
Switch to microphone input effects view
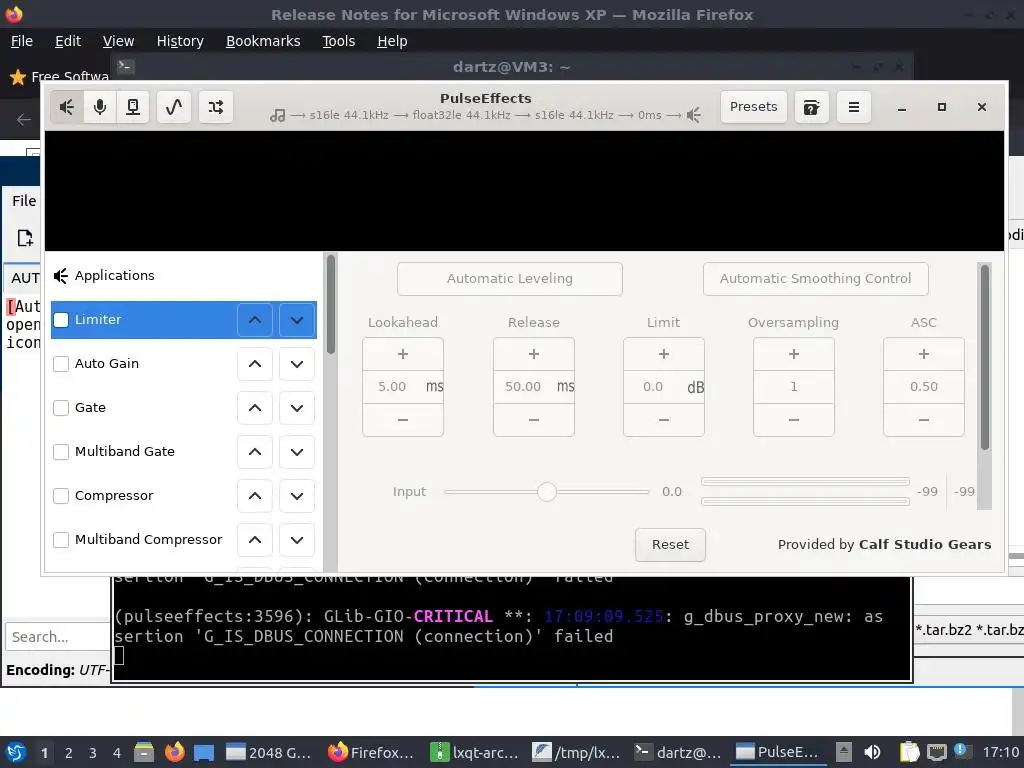pyautogui.click(x=100, y=107)
